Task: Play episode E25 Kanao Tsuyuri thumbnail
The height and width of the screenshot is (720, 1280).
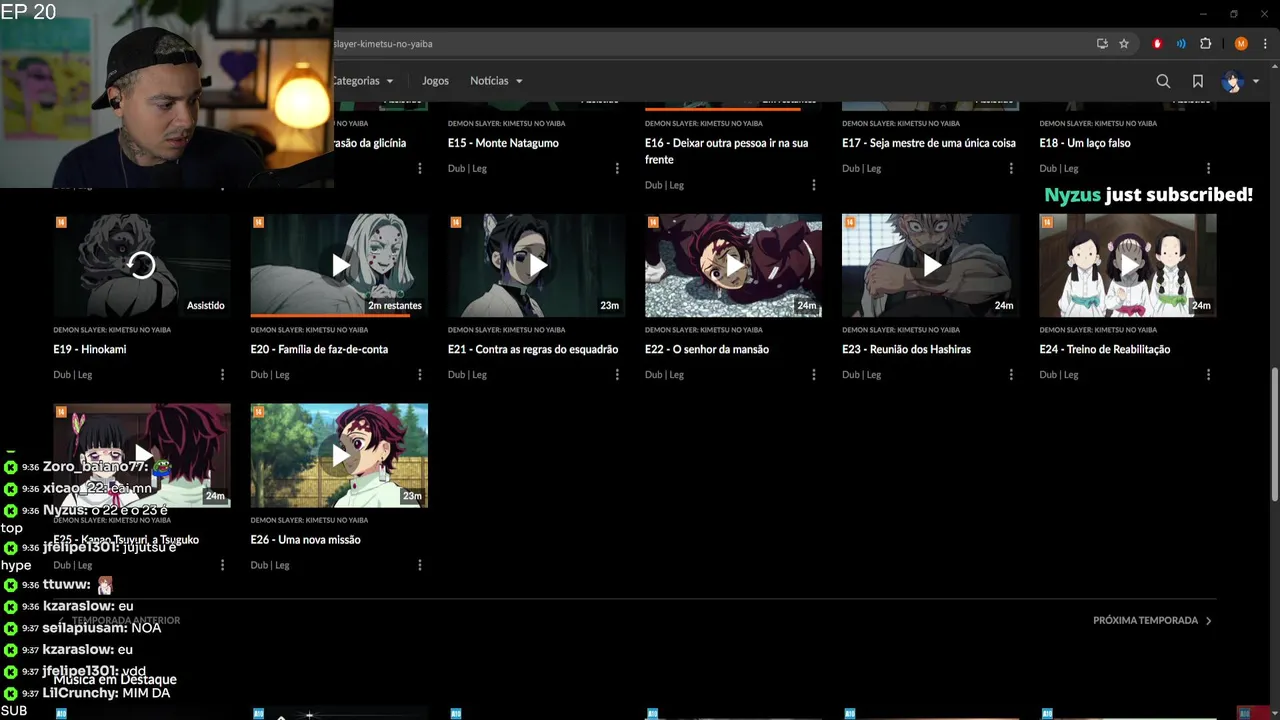Action: 142,455
